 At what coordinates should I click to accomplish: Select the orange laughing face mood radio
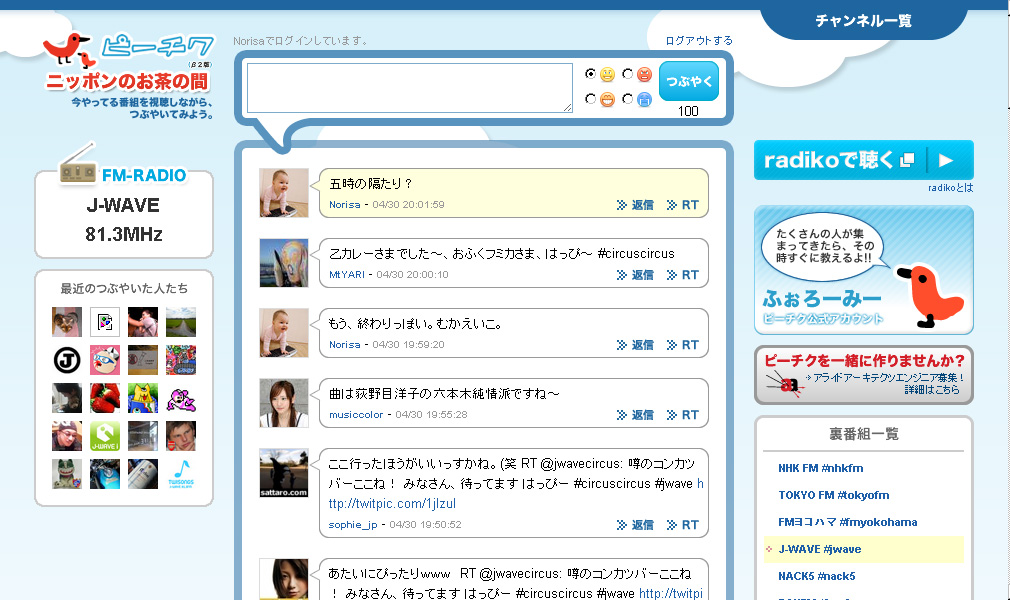[x=589, y=99]
